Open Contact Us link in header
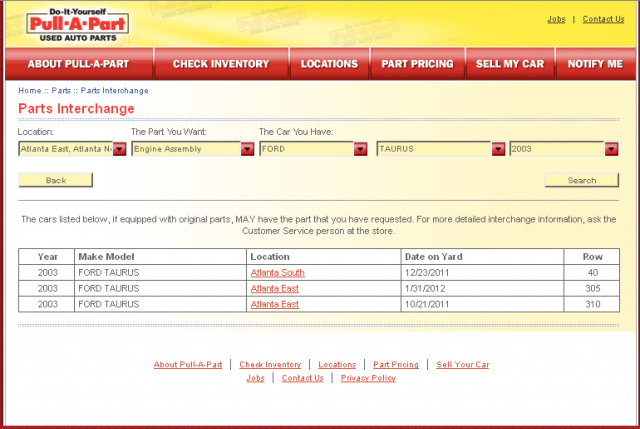 (603, 19)
